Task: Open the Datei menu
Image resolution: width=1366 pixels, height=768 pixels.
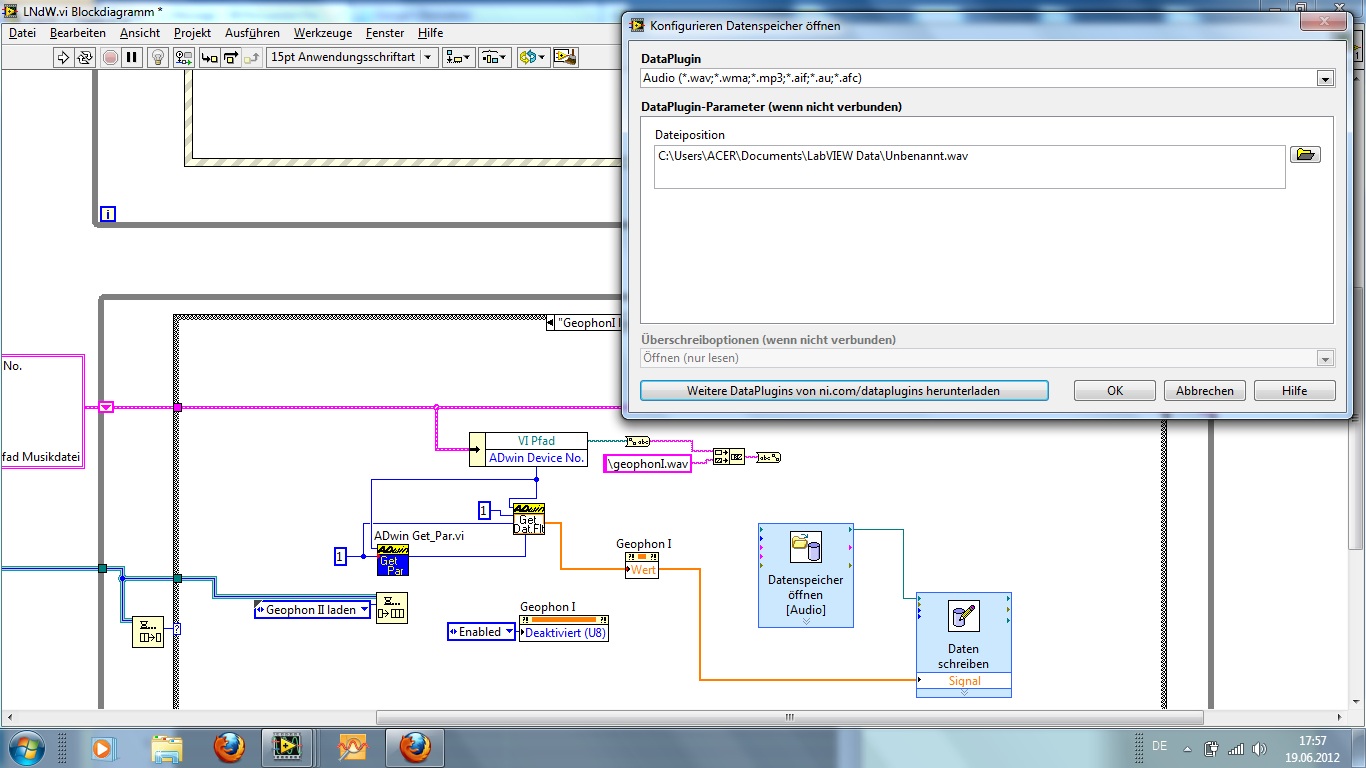Action: click(22, 33)
